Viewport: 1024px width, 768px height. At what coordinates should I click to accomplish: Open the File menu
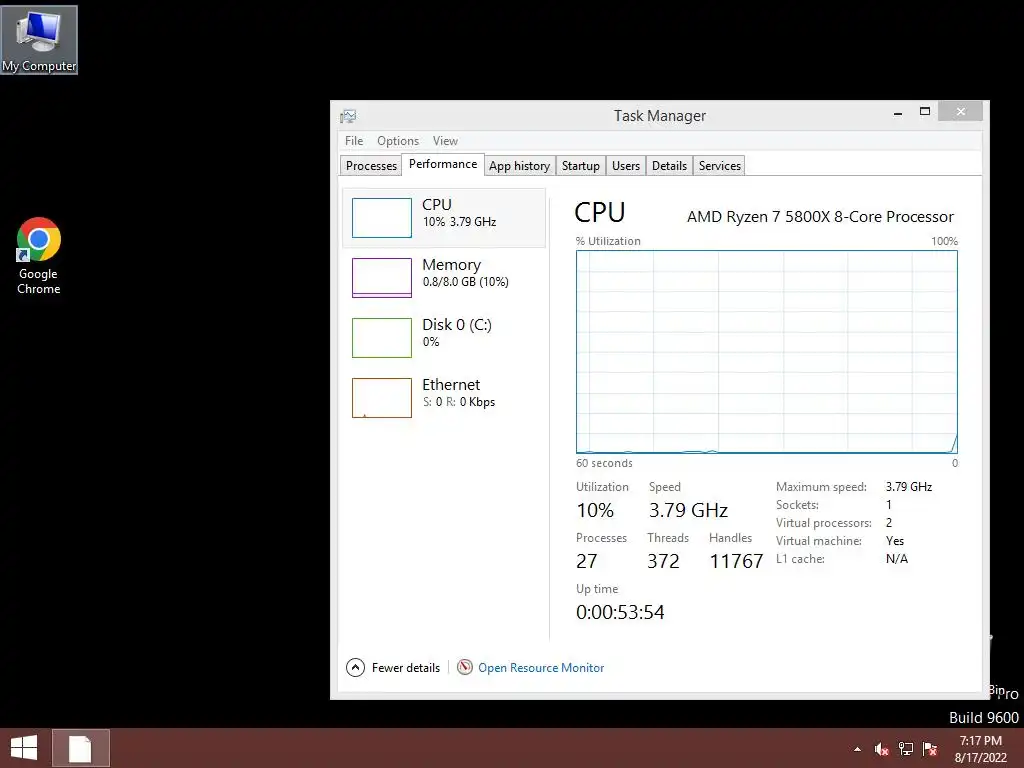point(354,141)
